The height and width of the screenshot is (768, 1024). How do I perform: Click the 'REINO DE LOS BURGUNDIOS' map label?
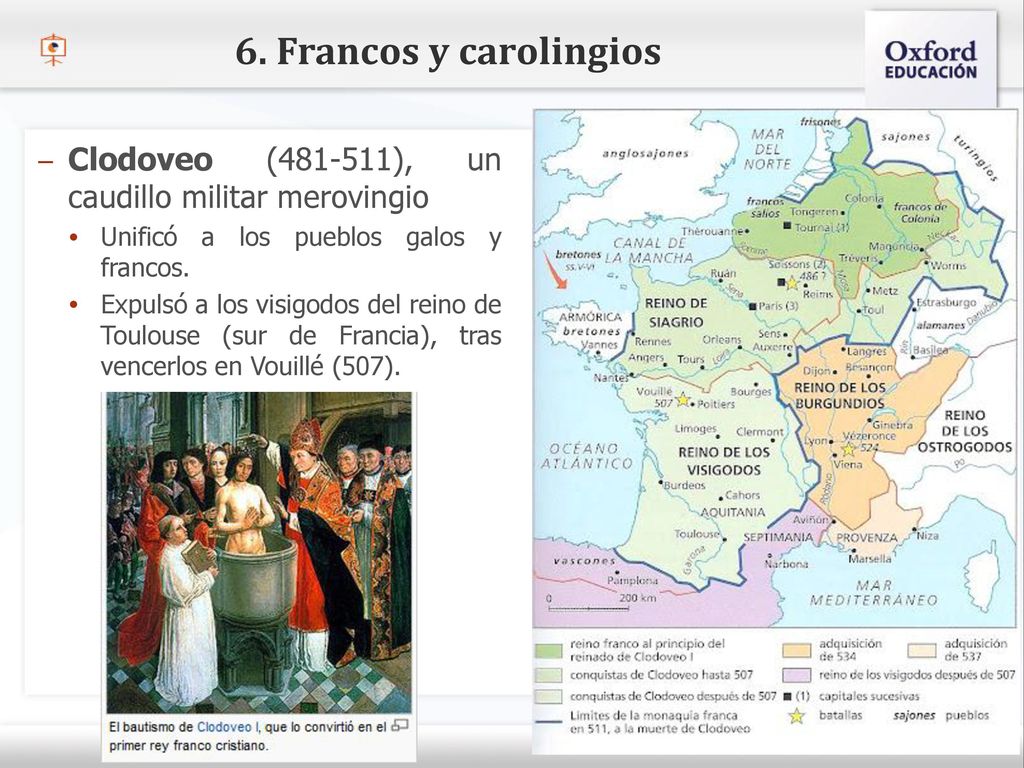pos(840,396)
